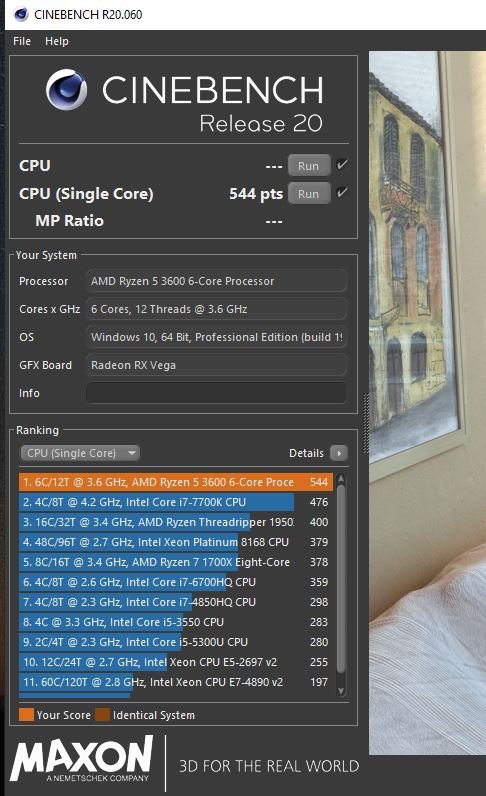Open the CPU (Single Core) ranking dropdown
The height and width of the screenshot is (796, 486).
(x=80, y=453)
